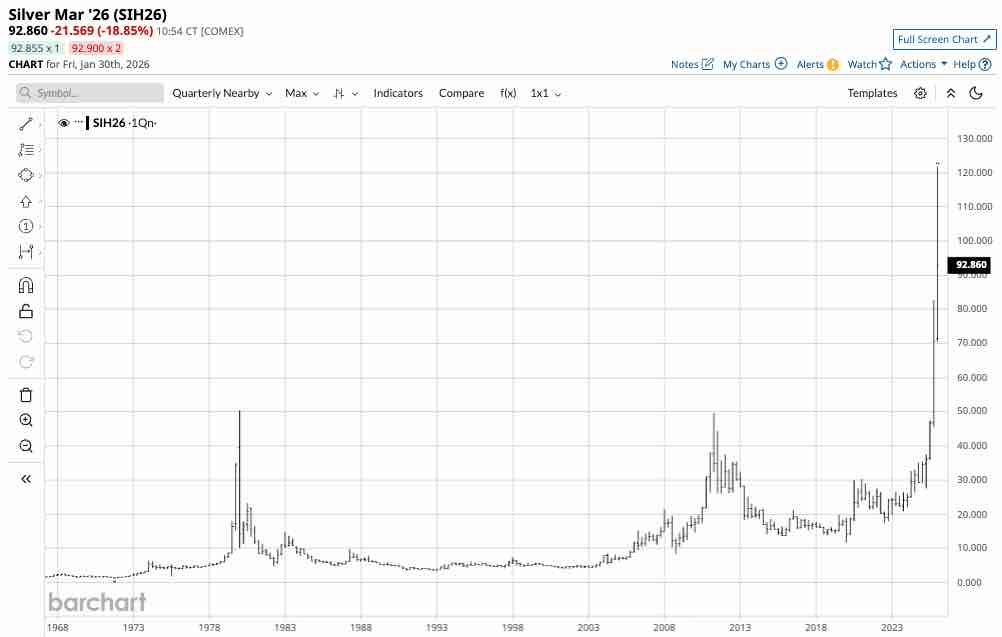Expand the Max time range dropdown
Image resolution: width=1002 pixels, height=637 pixels.
tap(302, 93)
